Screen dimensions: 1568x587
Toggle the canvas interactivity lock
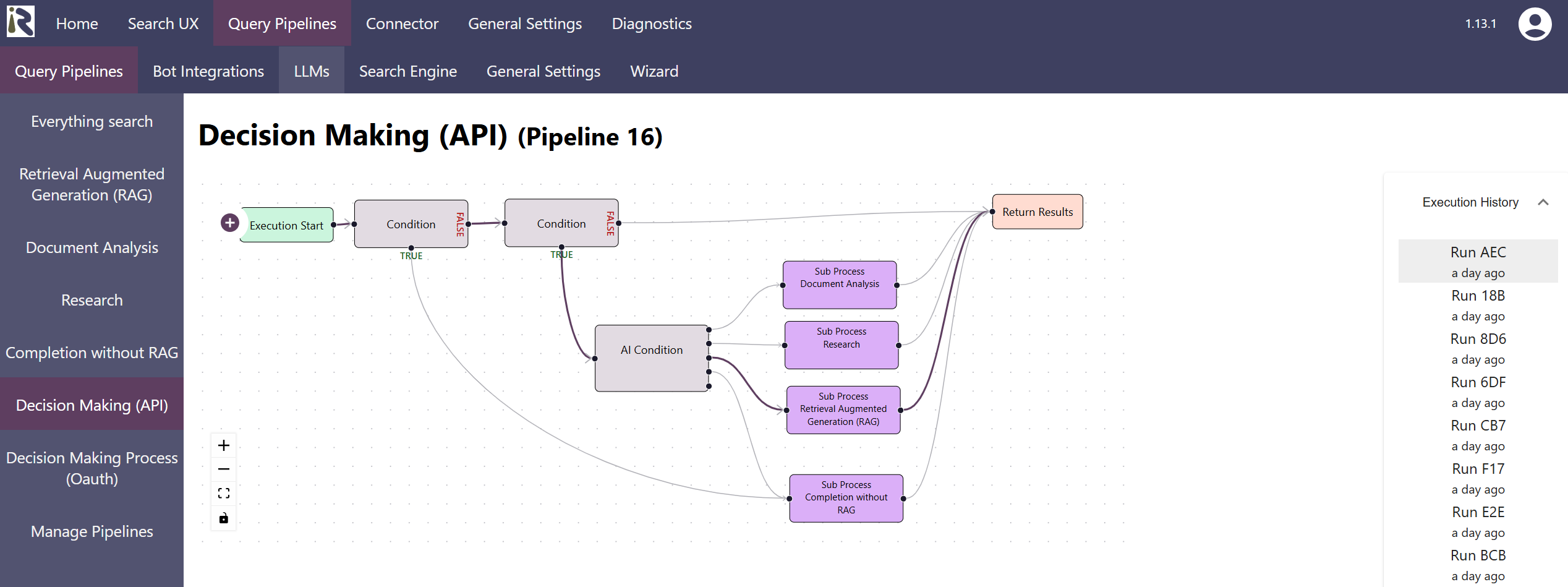point(224,518)
